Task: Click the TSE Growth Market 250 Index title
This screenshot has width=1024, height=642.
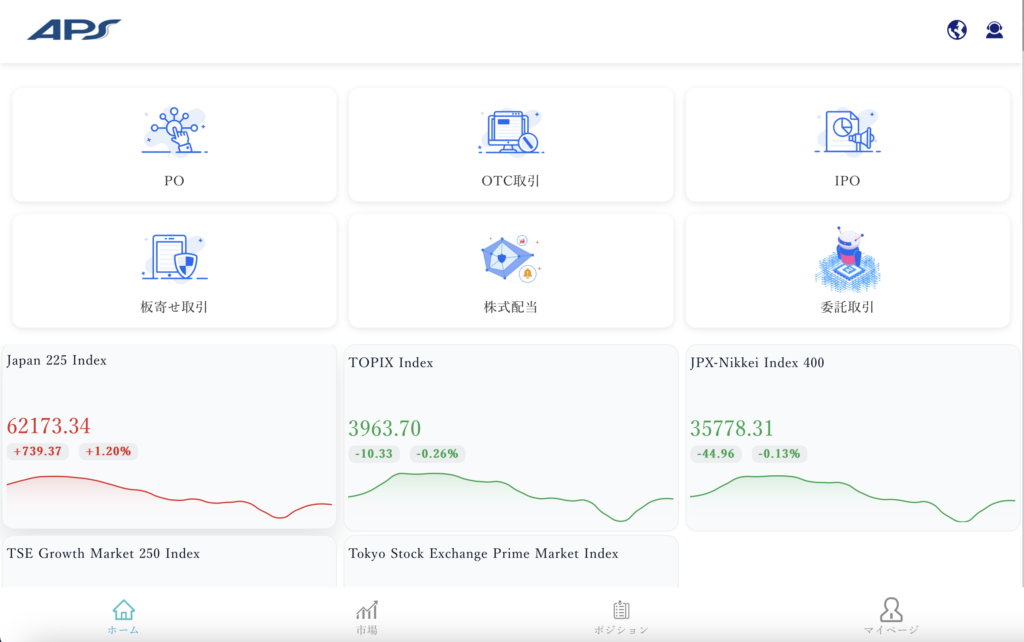Action: pyautogui.click(x=103, y=554)
